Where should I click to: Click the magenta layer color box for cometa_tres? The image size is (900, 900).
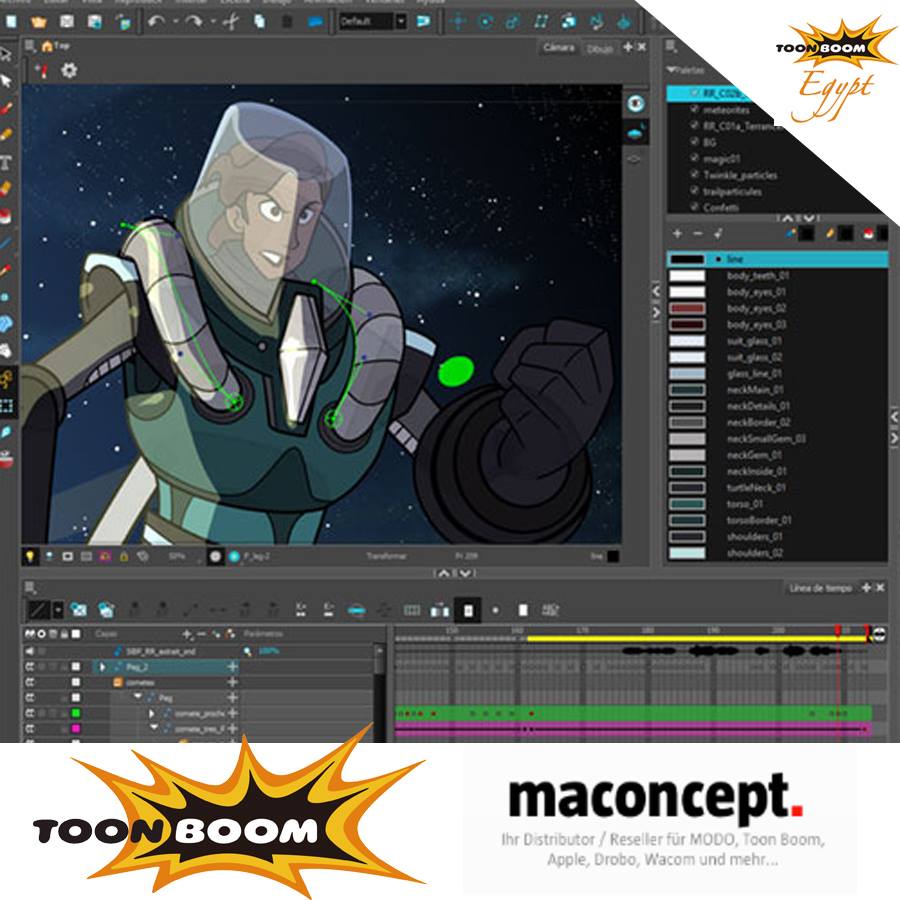(x=75, y=728)
